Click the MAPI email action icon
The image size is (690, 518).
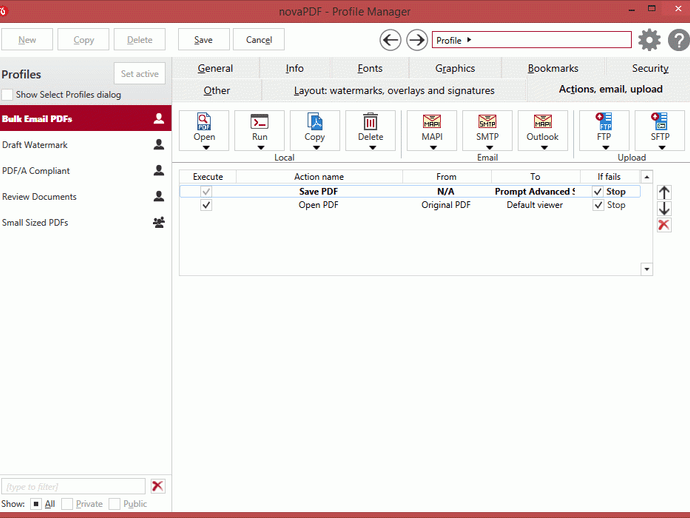(x=432, y=121)
